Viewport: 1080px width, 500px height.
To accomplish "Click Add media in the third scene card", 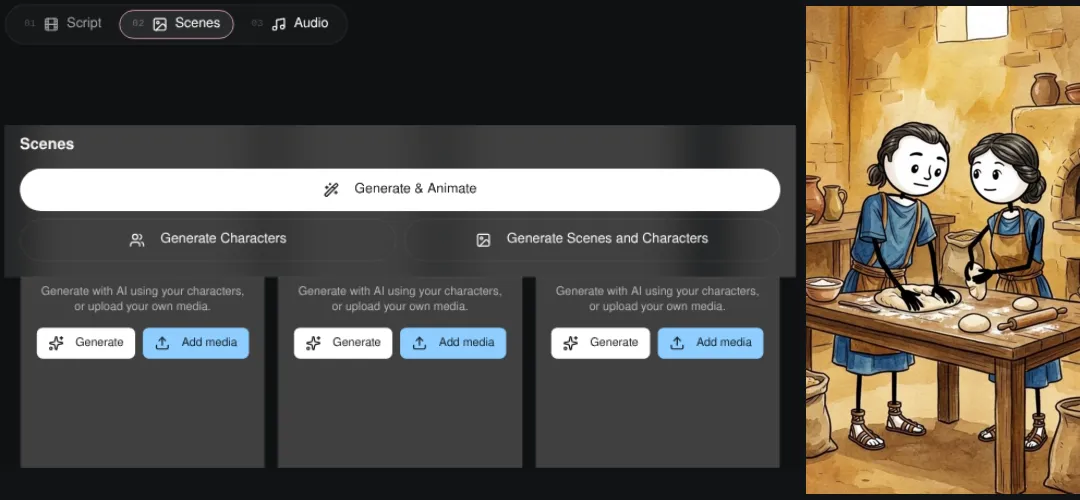I will pos(710,343).
